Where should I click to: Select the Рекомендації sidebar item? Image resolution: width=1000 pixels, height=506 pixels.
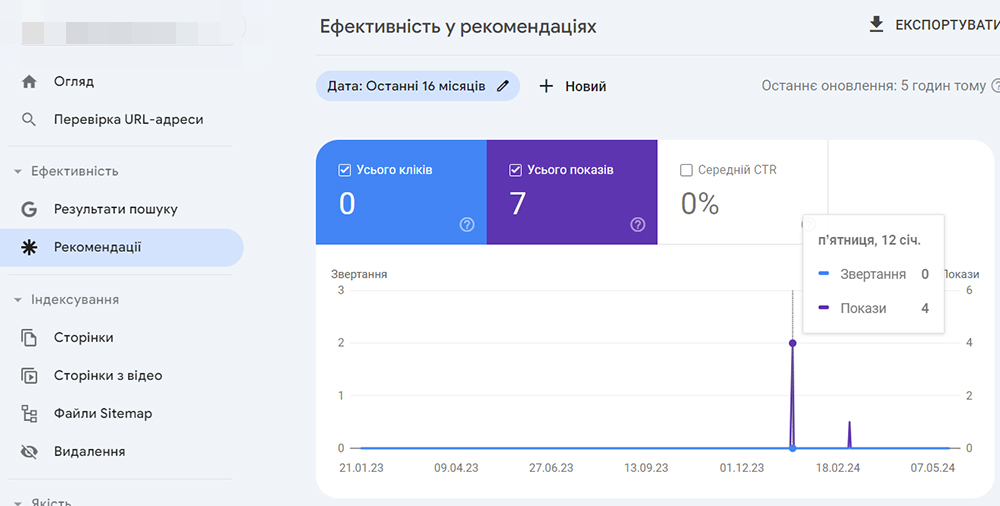pos(122,248)
